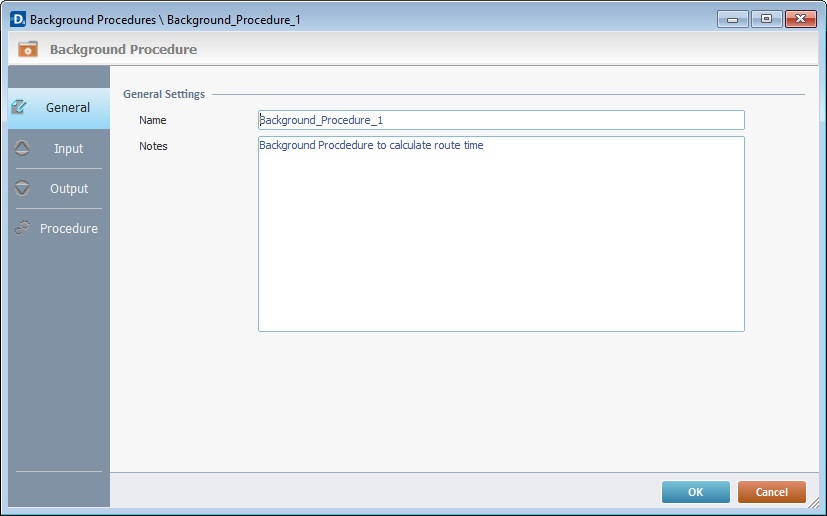Image resolution: width=827 pixels, height=516 pixels.
Task: Switch to the General tab
Action: [x=67, y=107]
